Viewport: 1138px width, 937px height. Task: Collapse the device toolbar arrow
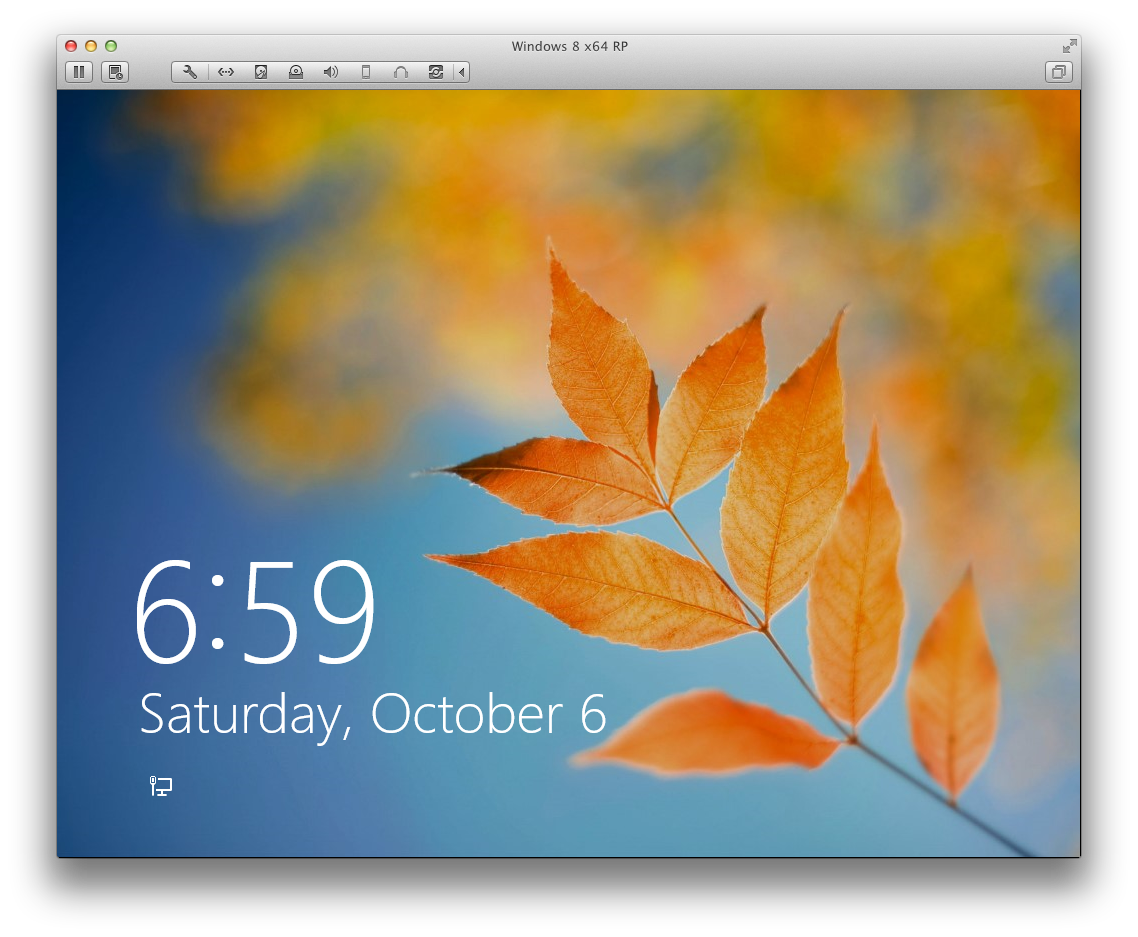coord(462,72)
